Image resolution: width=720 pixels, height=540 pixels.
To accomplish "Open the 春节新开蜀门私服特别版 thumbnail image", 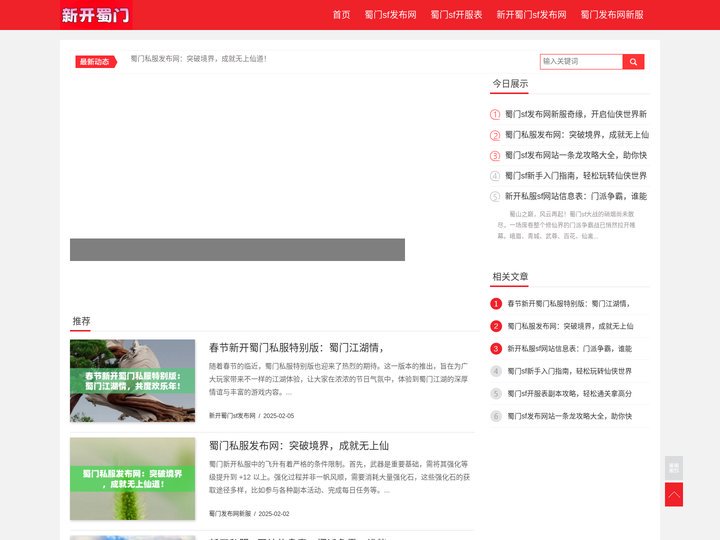I will coord(132,381).
